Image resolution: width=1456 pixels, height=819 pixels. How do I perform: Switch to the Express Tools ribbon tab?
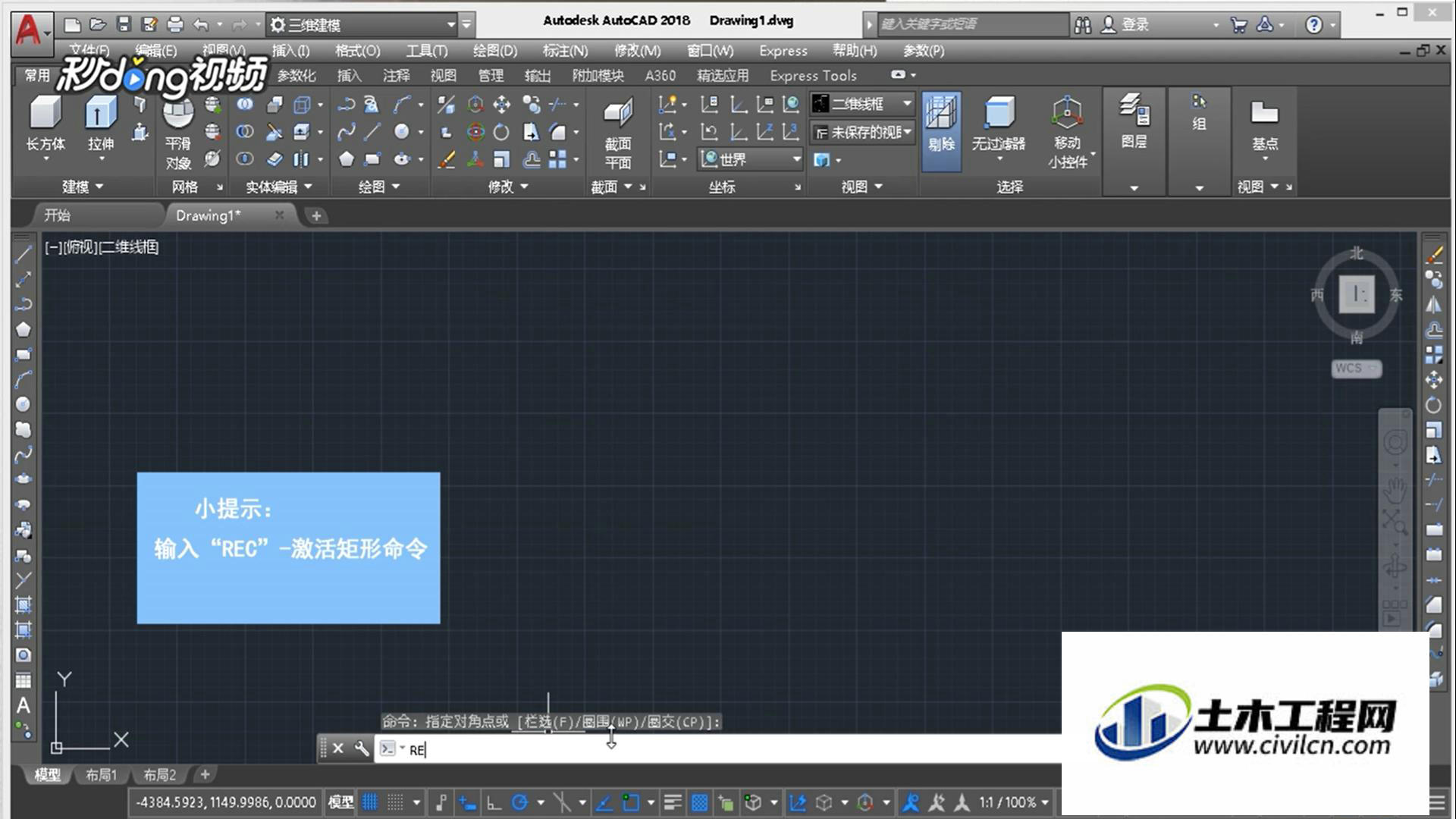tap(813, 75)
